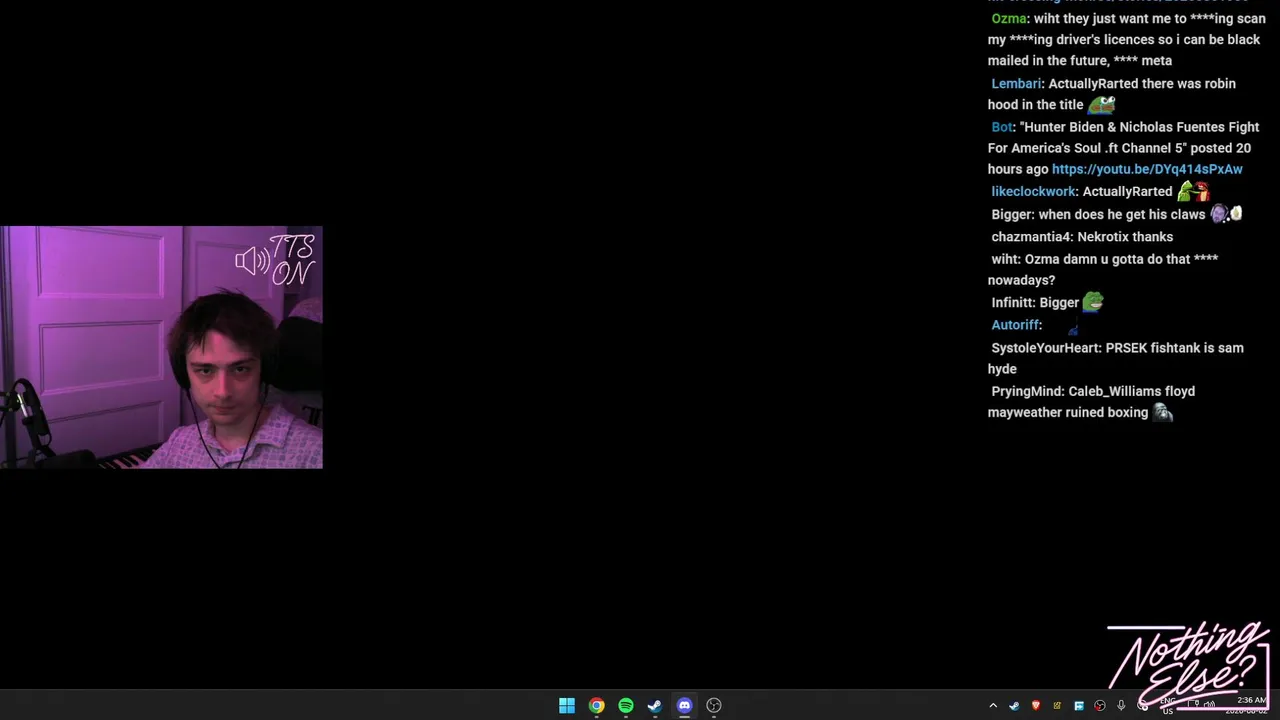Click the Bot username in chat

point(1002,127)
